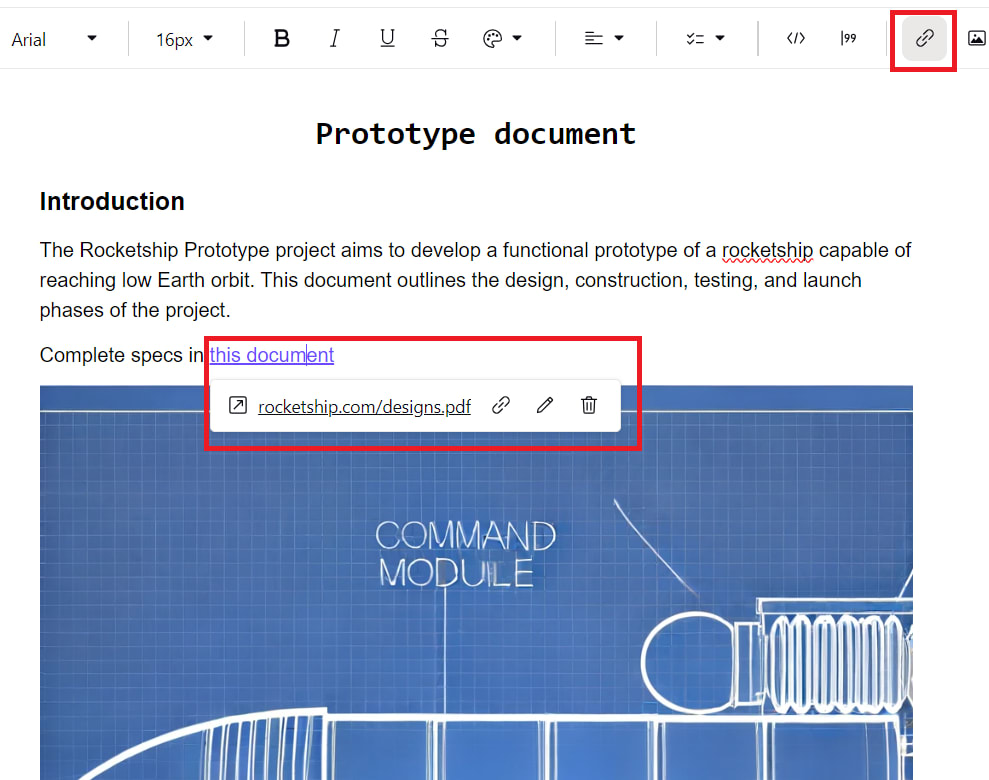Screen dimensions: 989x780
Task: Click the text alignment icon
Action: (594, 38)
